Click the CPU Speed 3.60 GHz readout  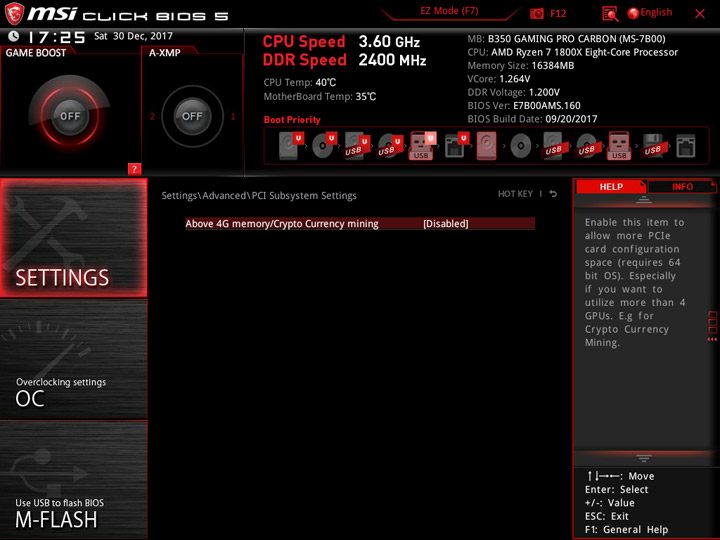click(x=341, y=42)
